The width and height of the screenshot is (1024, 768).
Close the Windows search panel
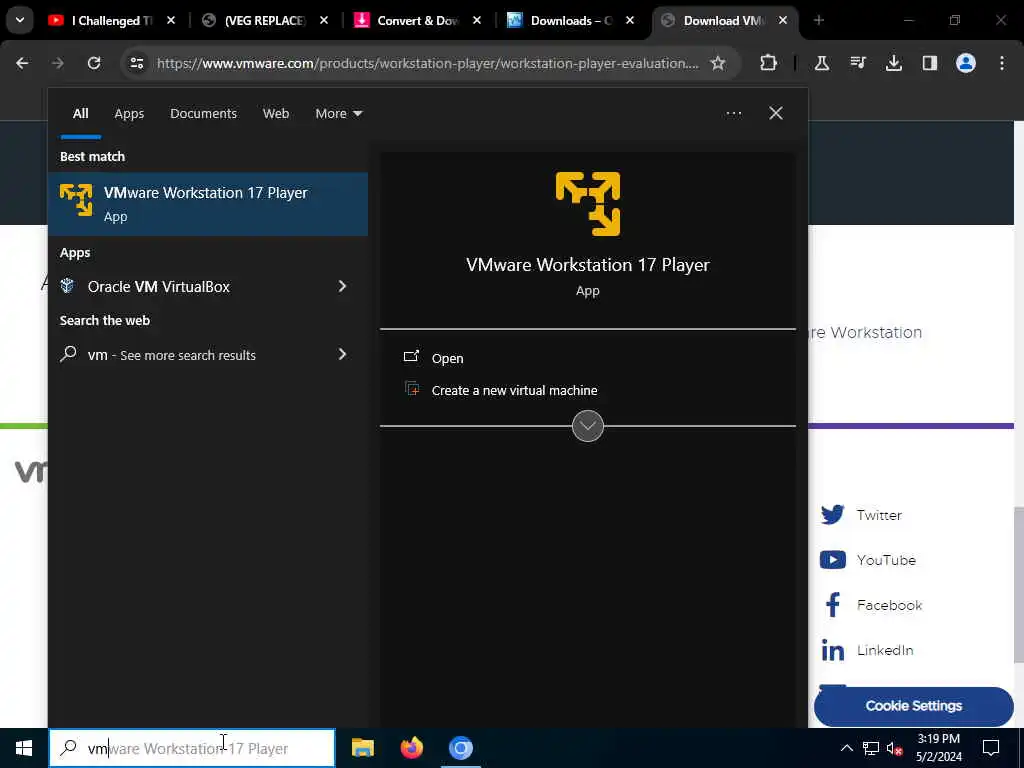point(775,114)
